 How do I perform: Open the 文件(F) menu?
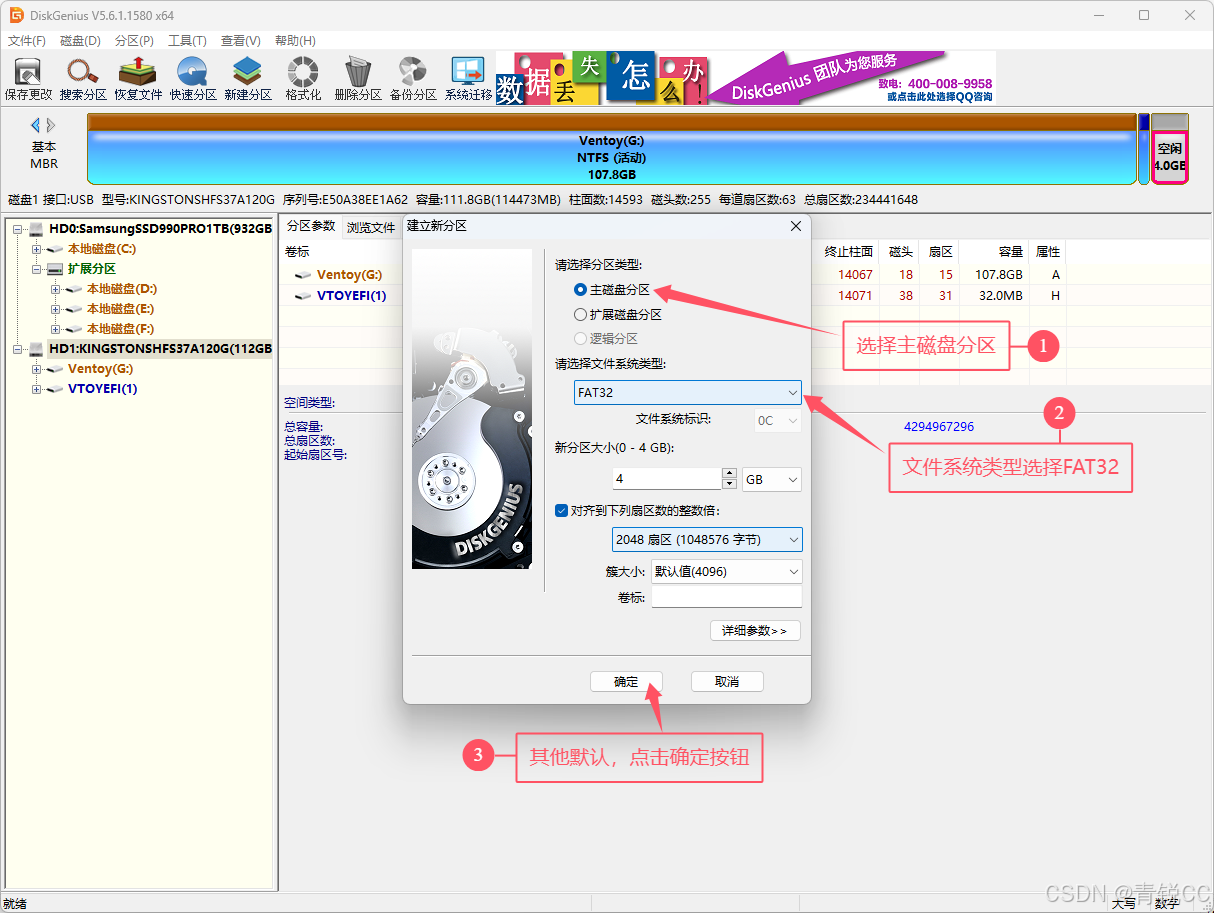click(27, 41)
